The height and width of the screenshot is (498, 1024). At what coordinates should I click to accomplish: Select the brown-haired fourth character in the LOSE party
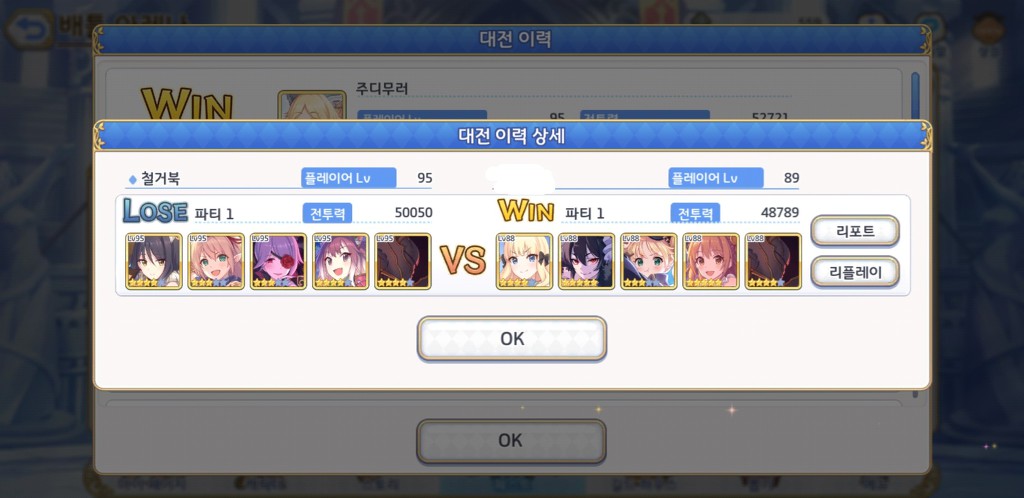click(x=340, y=261)
